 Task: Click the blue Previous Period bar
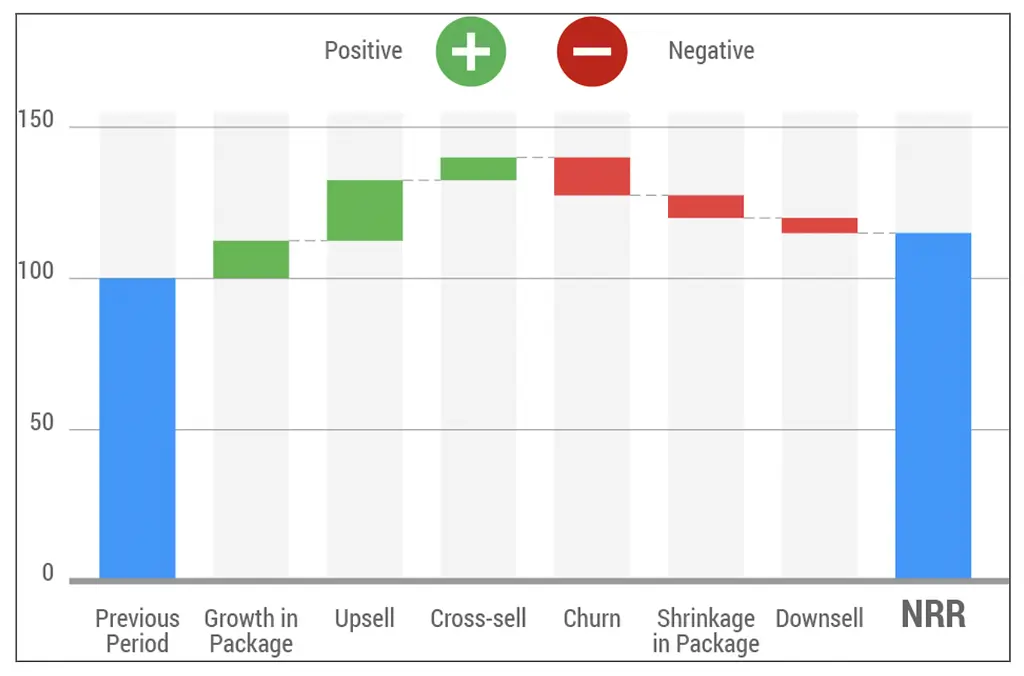tap(137, 428)
